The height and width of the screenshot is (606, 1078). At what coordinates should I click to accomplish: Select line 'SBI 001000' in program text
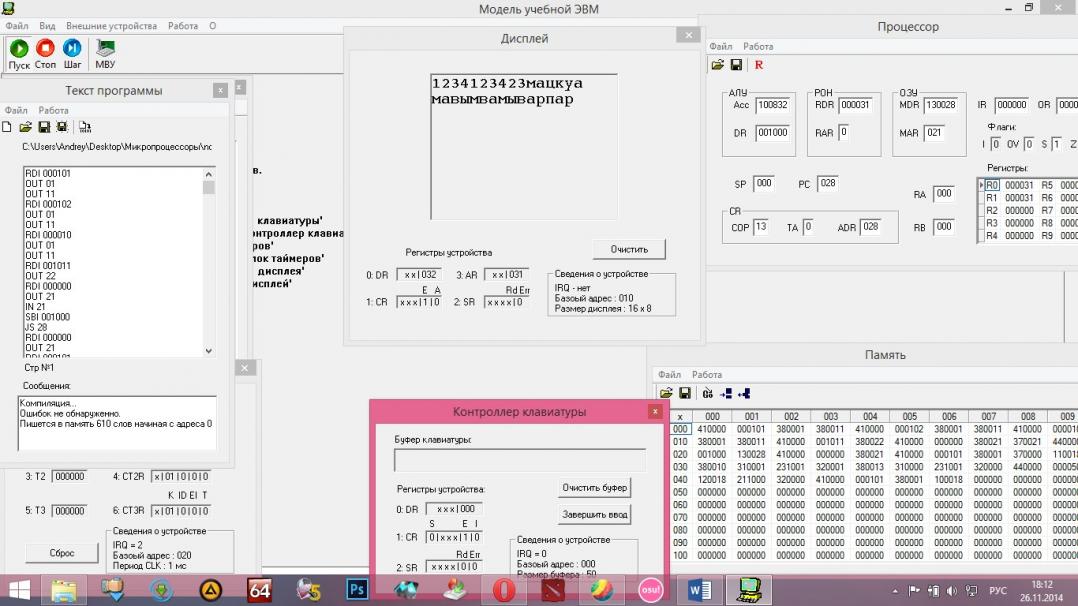(47, 317)
